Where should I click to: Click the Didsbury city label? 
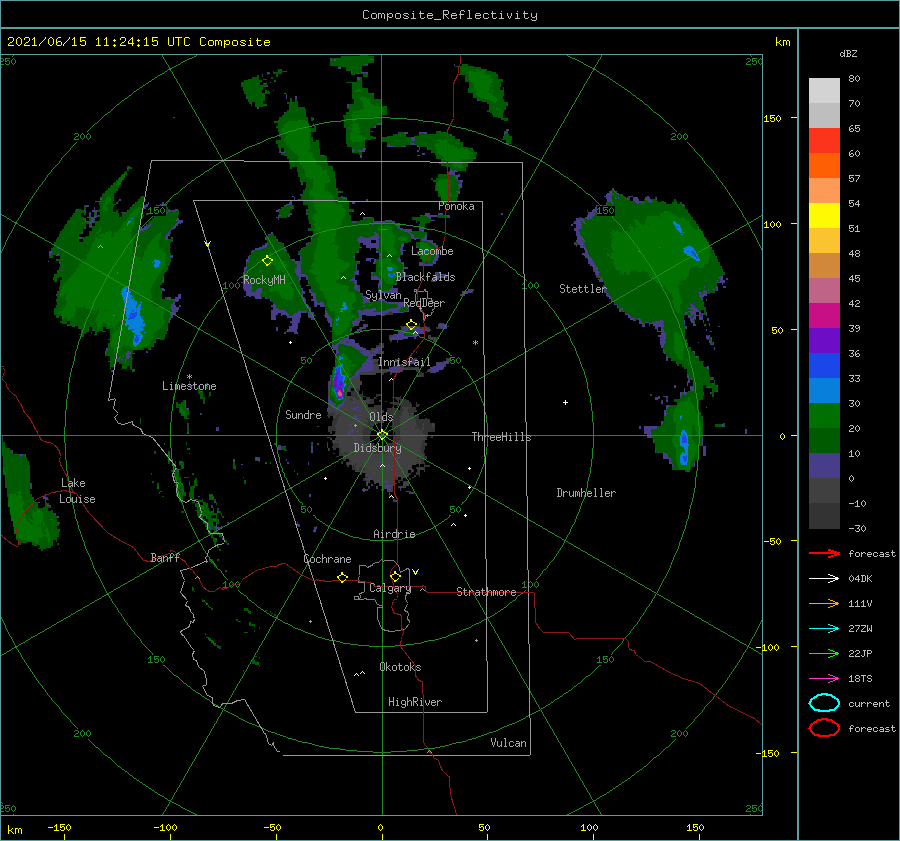click(377, 448)
